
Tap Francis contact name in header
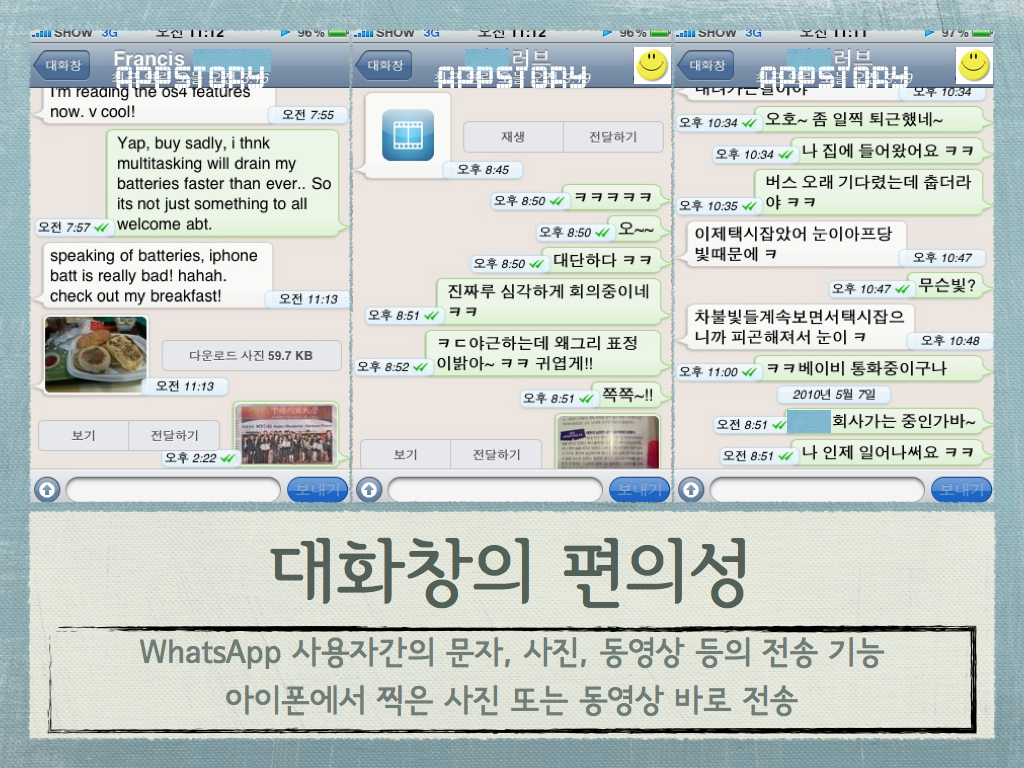click(x=149, y=59)
